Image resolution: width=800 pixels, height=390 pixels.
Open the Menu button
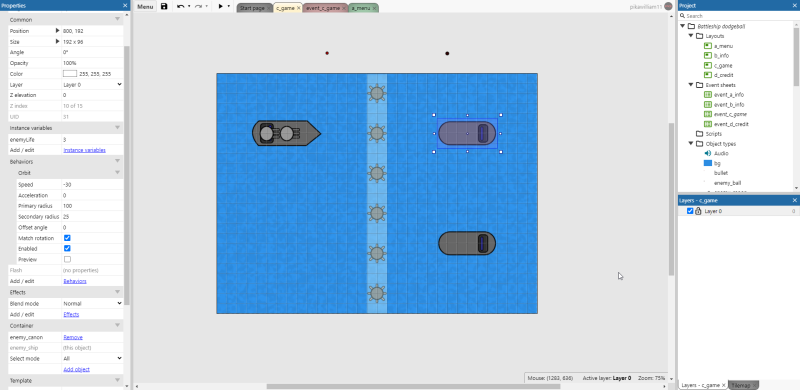(x=145, y=7)
